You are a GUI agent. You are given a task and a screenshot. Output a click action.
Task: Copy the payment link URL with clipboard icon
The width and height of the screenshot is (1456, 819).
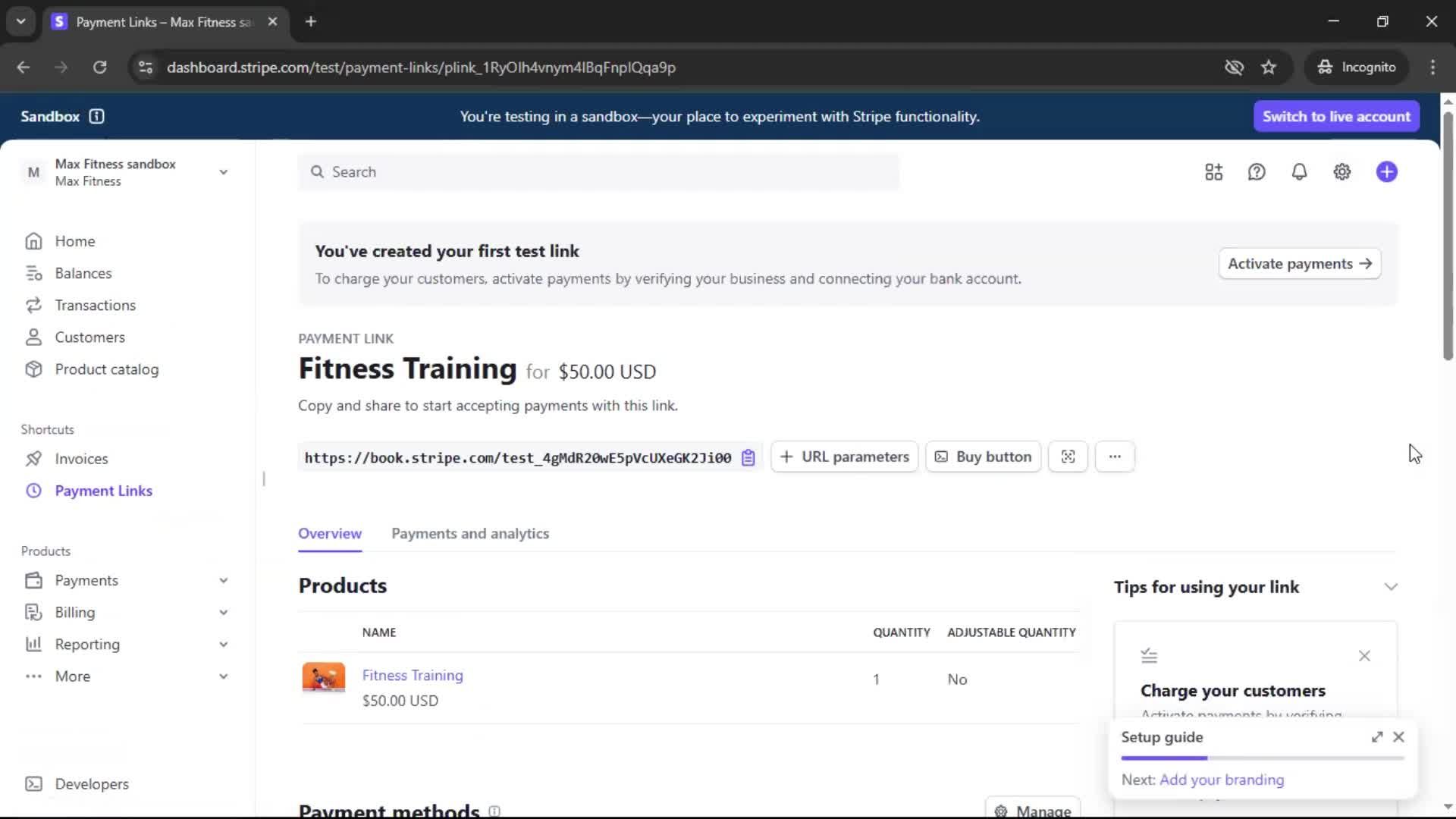click(x=748, y=457)
